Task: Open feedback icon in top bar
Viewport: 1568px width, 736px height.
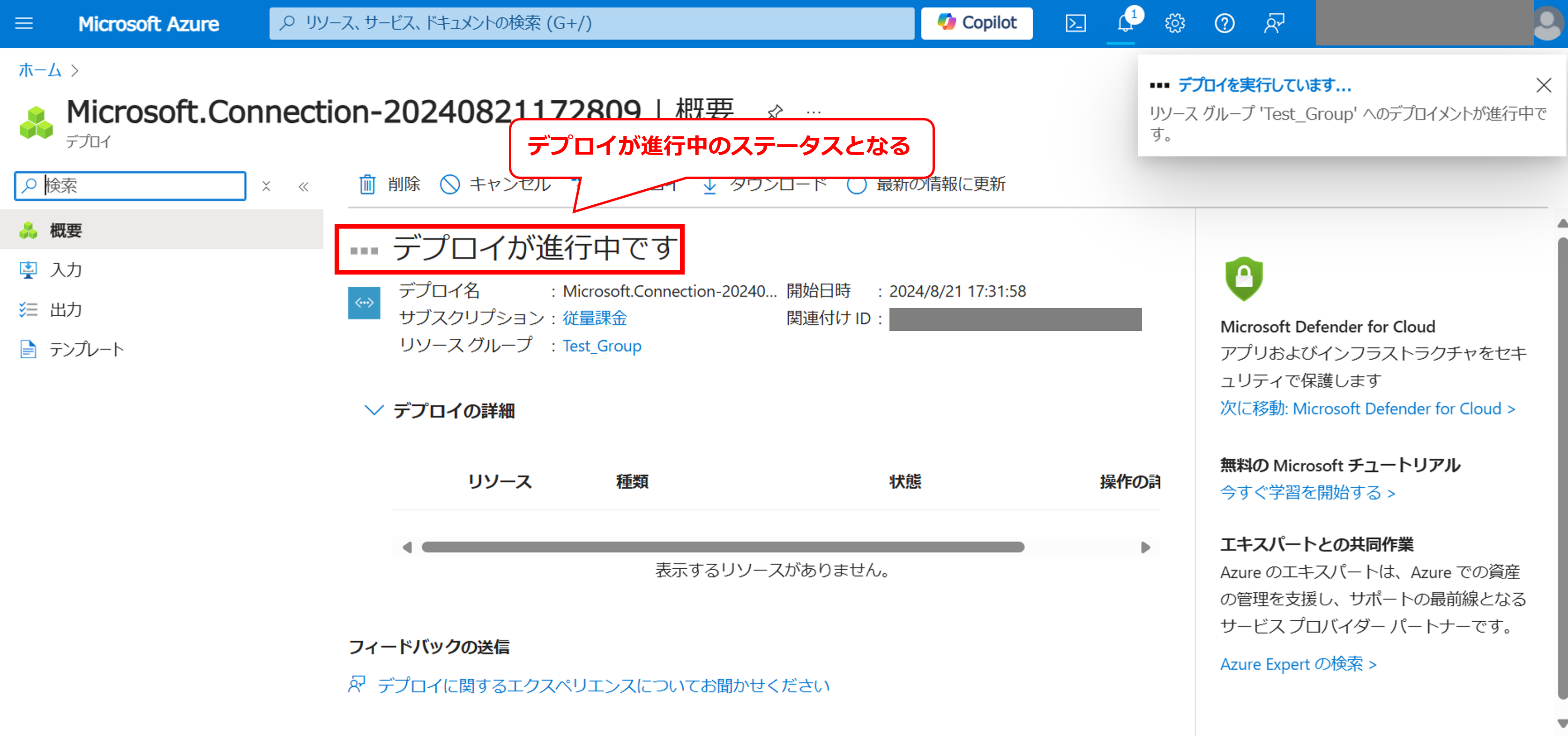Action: (x=1274, y=23)
